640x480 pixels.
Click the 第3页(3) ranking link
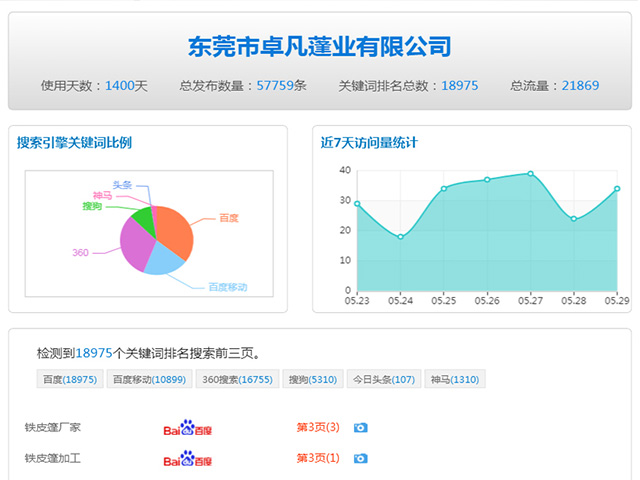[318, 428]
